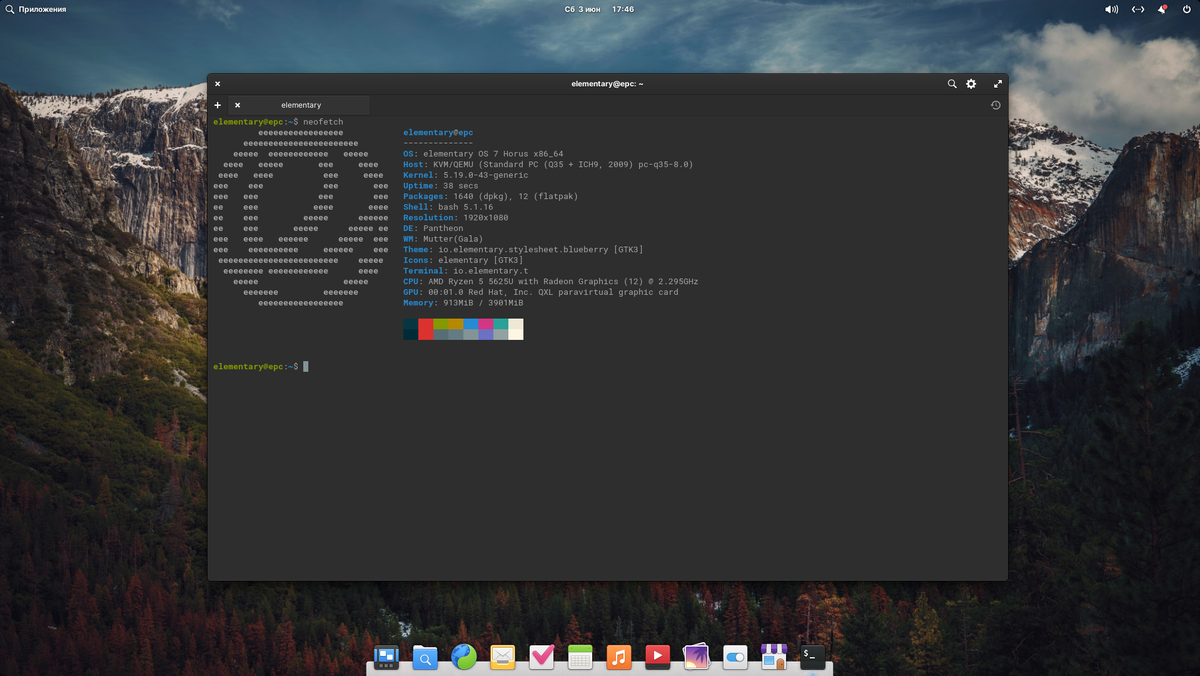
Task: Open AppCenter store icon in dock
Action: (774, 657)
